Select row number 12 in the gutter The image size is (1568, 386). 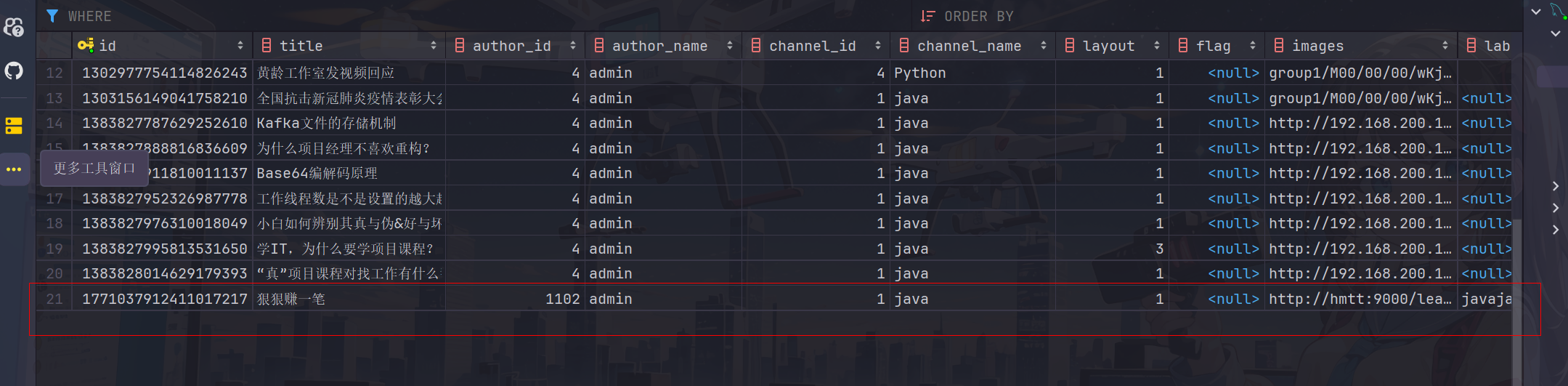tap(54, 73)
